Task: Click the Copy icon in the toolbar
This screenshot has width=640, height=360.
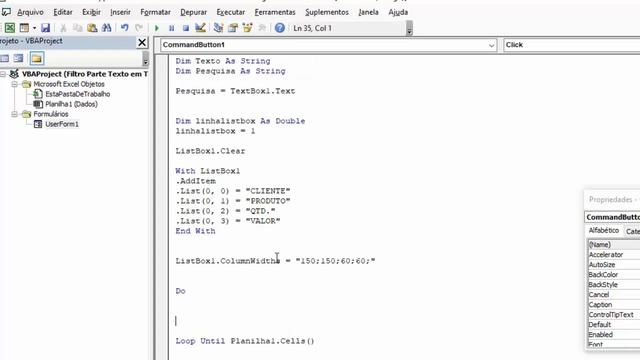Action: 78,28
